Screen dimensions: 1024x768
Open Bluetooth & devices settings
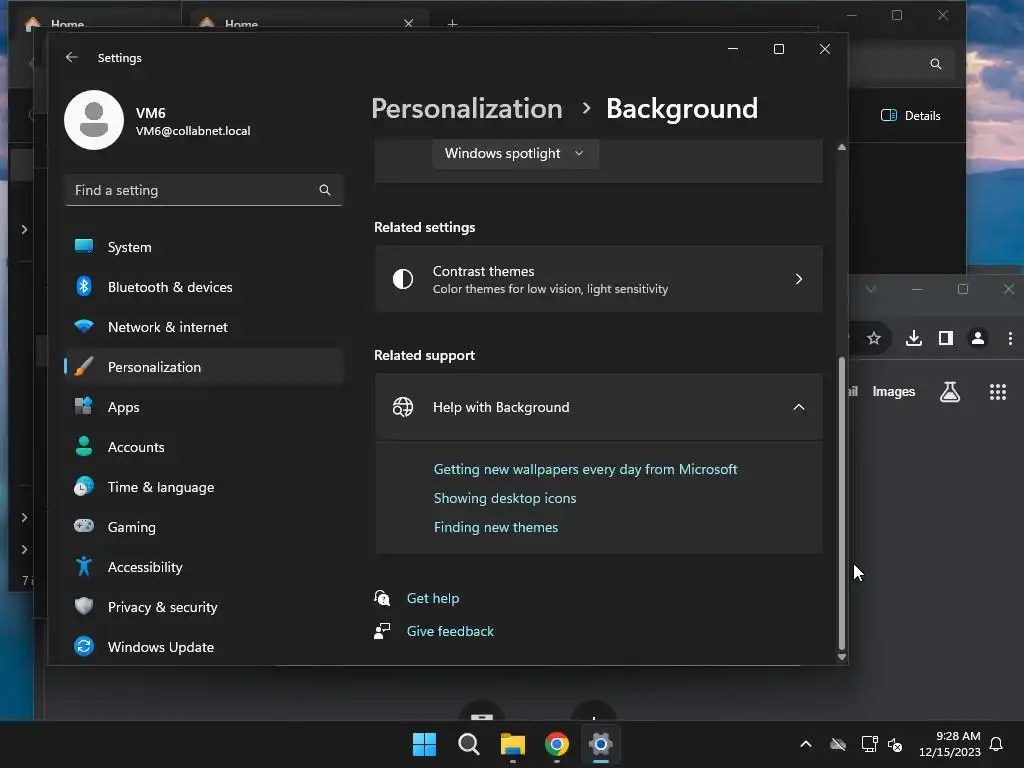(204, 287)
